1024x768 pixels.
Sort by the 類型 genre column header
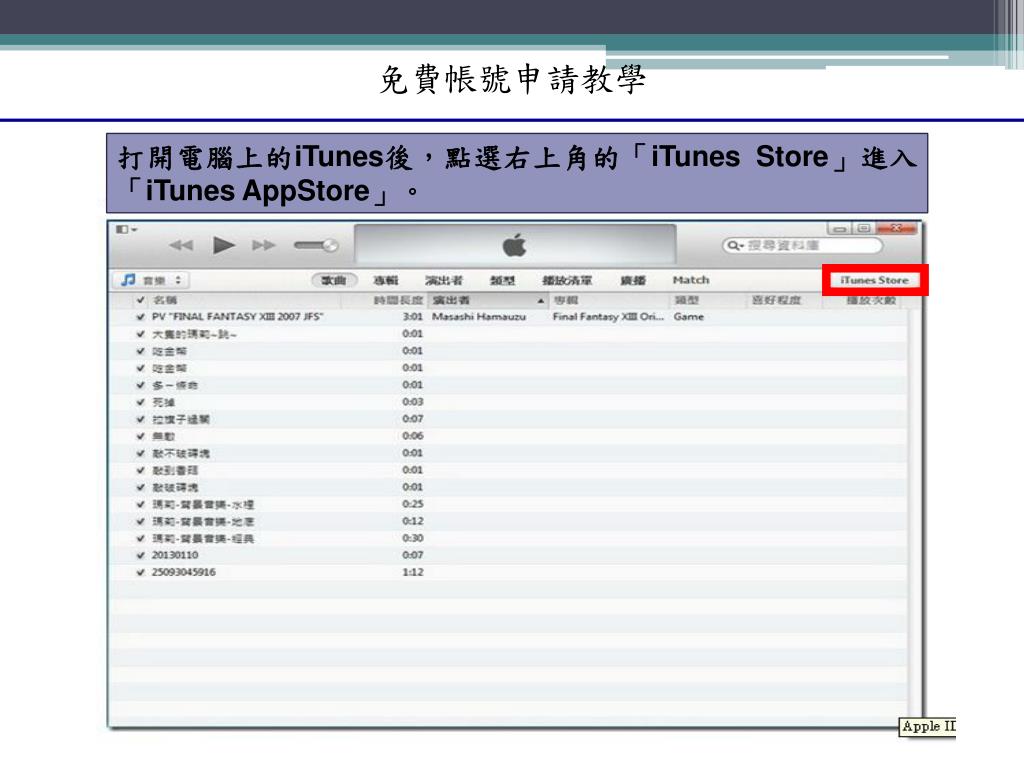tap(687, 300)
